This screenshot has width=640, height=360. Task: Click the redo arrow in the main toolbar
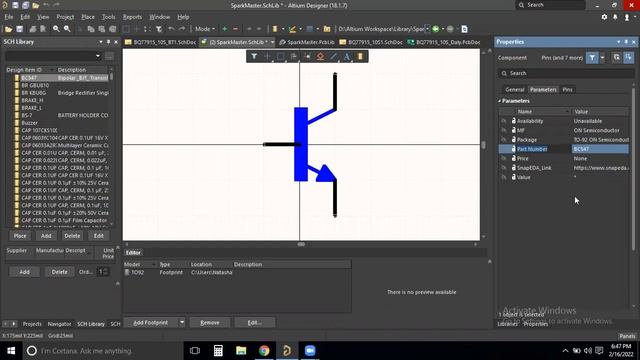(182, 29)
